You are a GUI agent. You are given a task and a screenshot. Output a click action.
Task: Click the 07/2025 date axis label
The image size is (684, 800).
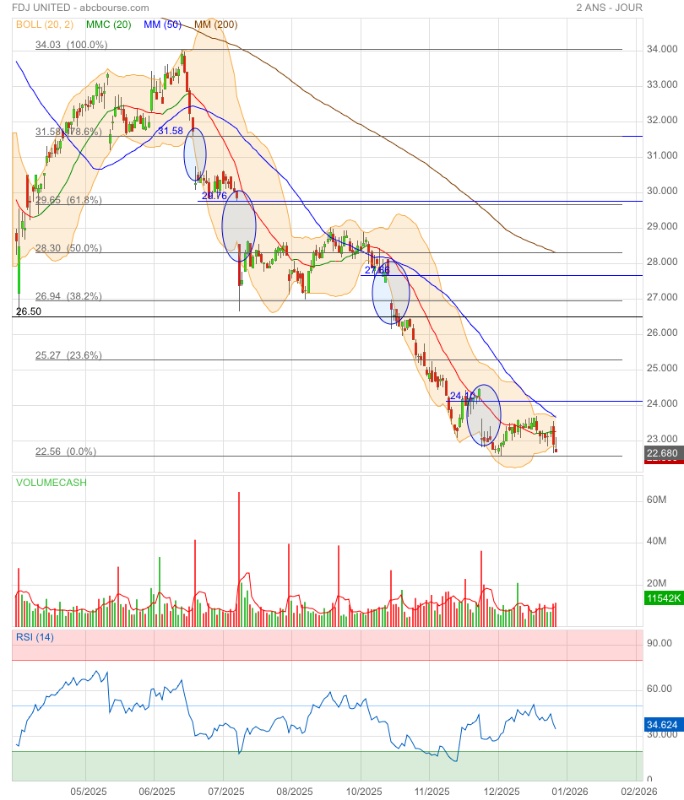pyautogui.click(x=226, y=791)
